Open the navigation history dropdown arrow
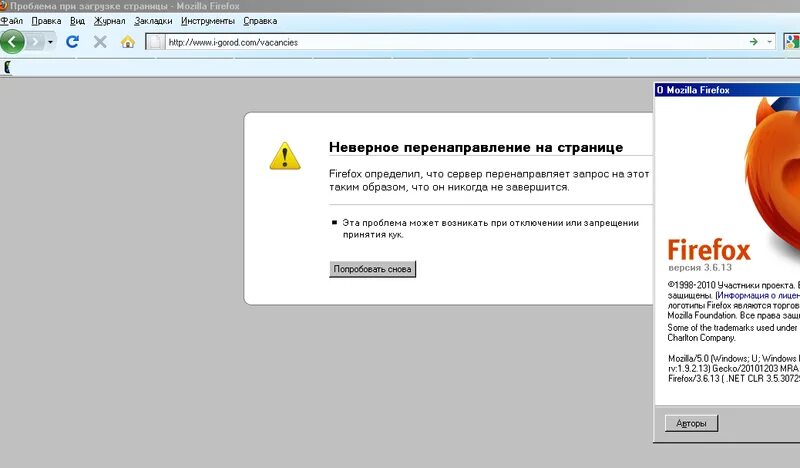This screenshot has width=800, height=468. tap(50, 42)
